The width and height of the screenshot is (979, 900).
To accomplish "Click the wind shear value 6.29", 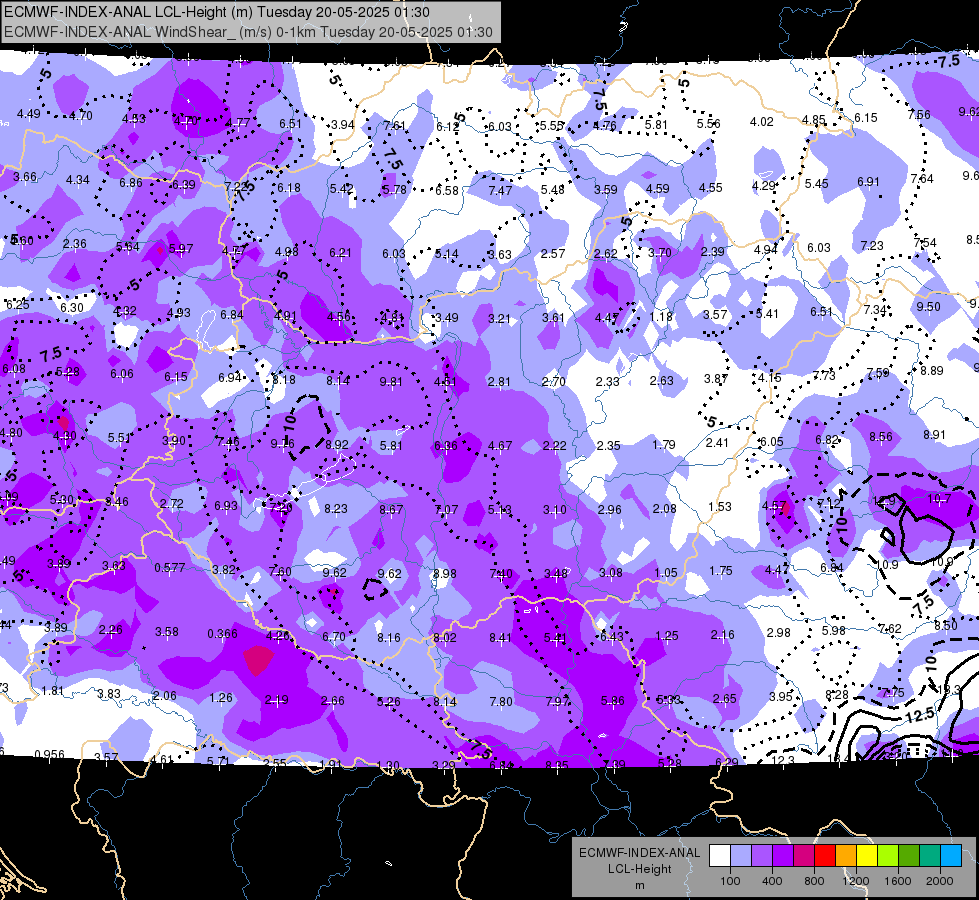I will 727,762.
